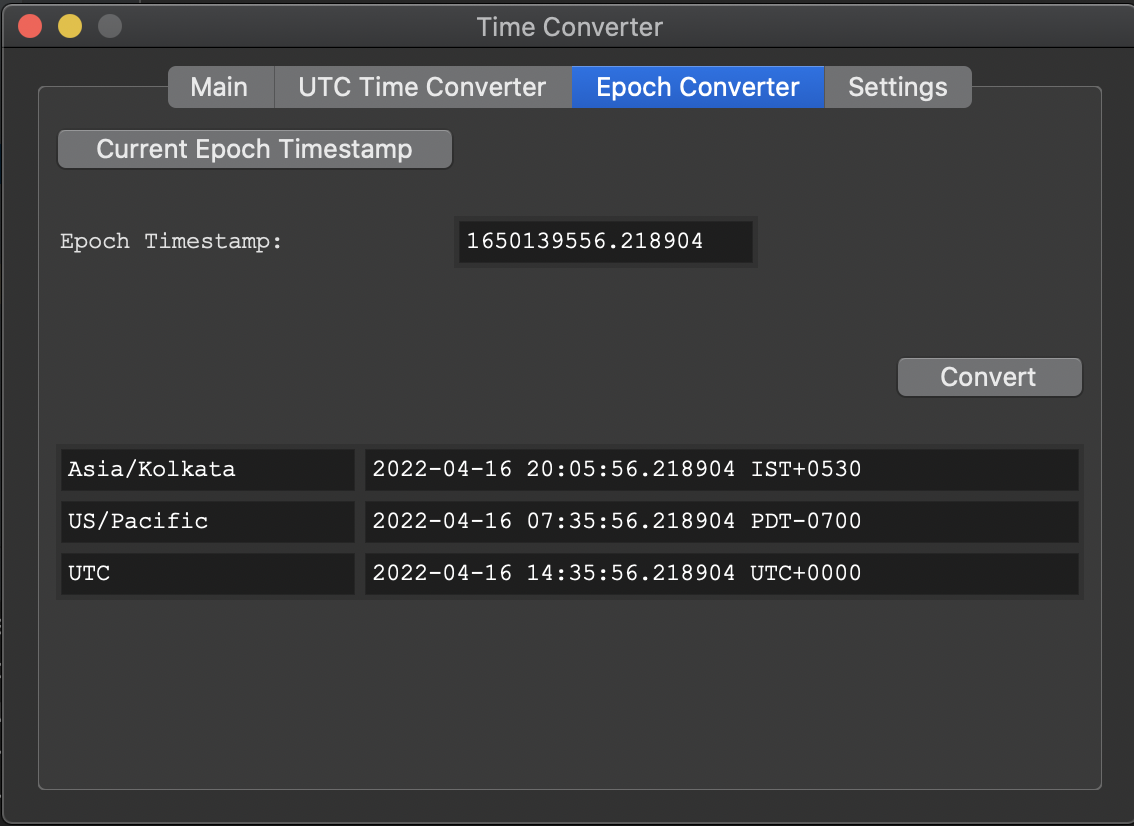Click the UTC+0000 converted time result
1134x826 pixels.
pyautogui.click(x=720, y=574)
